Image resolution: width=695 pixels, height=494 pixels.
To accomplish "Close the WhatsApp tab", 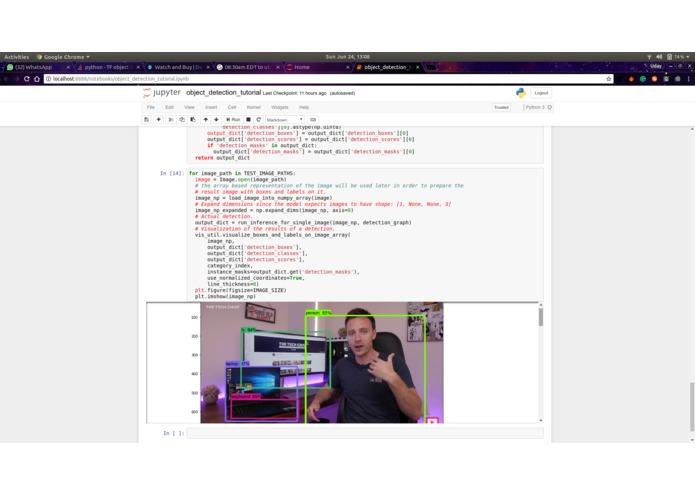I will [68, 67].
